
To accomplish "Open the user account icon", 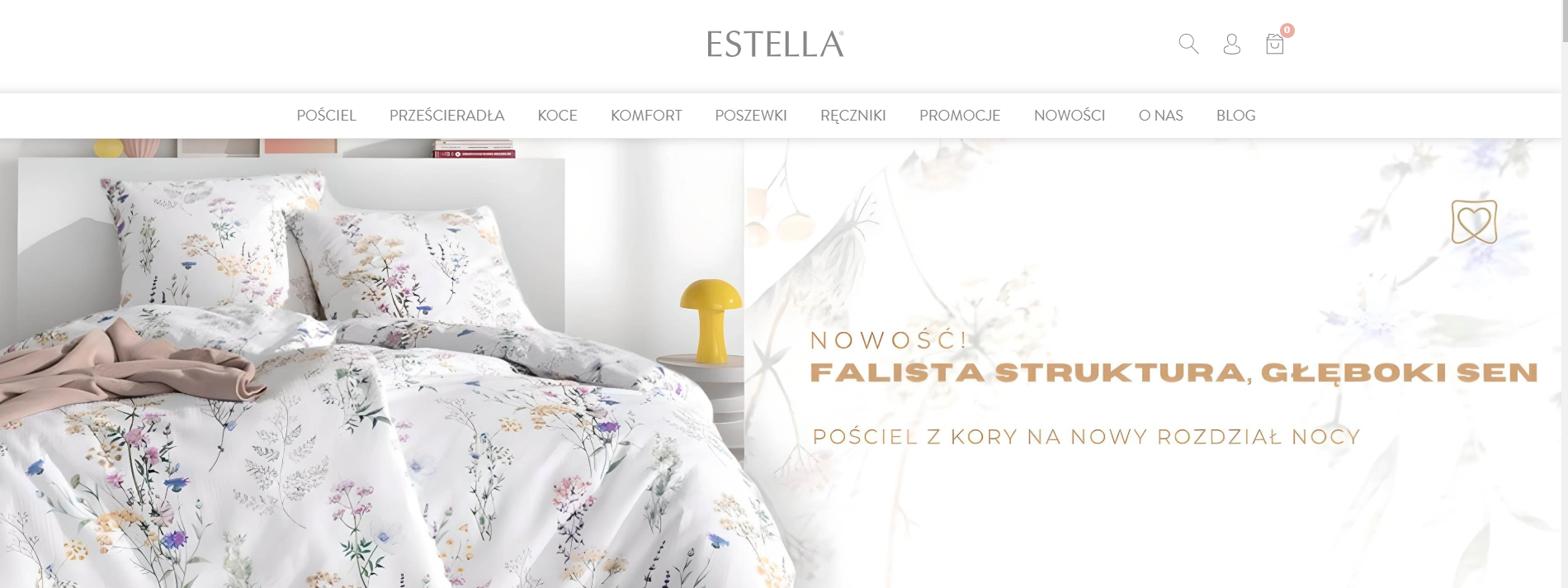I will click(x=1231, y=44).
